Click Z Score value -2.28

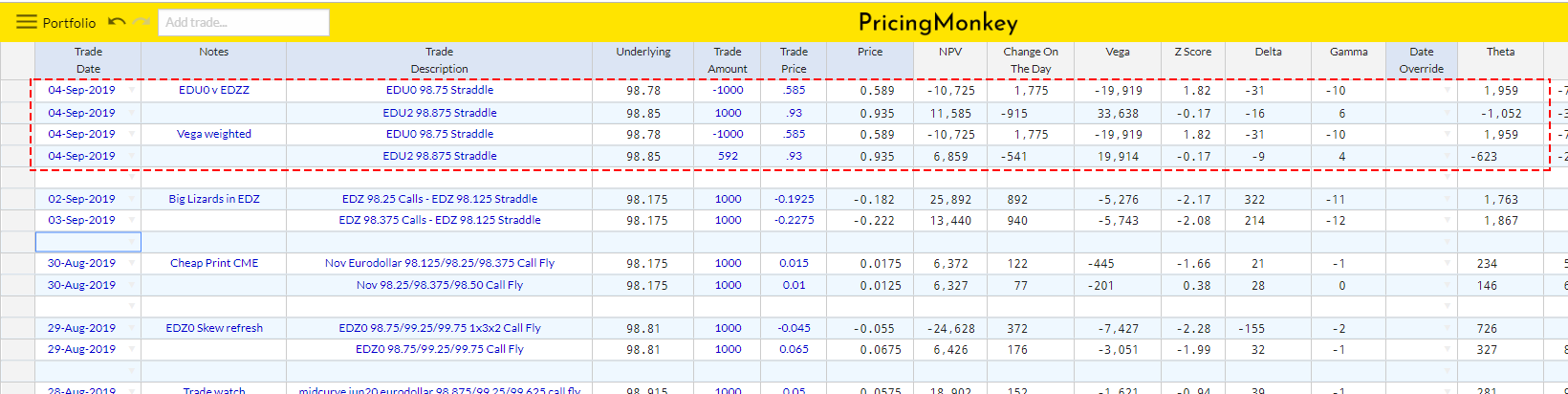(1193, 328)
